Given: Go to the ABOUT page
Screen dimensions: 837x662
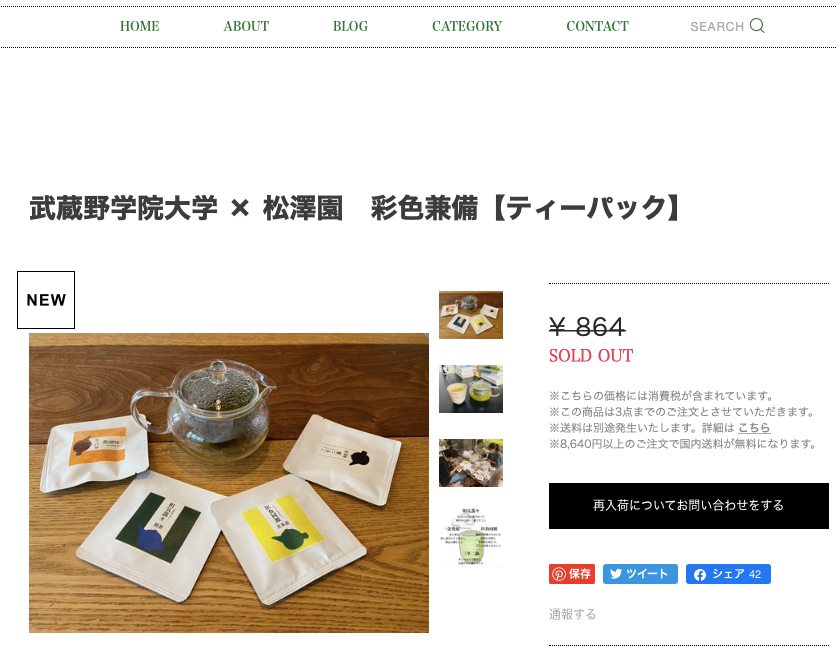Looking at the screenshot, I should pos(246,26).
